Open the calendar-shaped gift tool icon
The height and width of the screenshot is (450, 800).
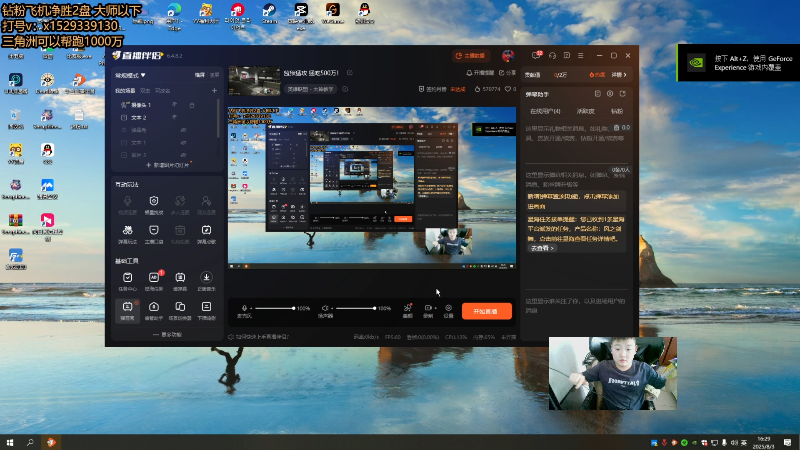point(180,230)
